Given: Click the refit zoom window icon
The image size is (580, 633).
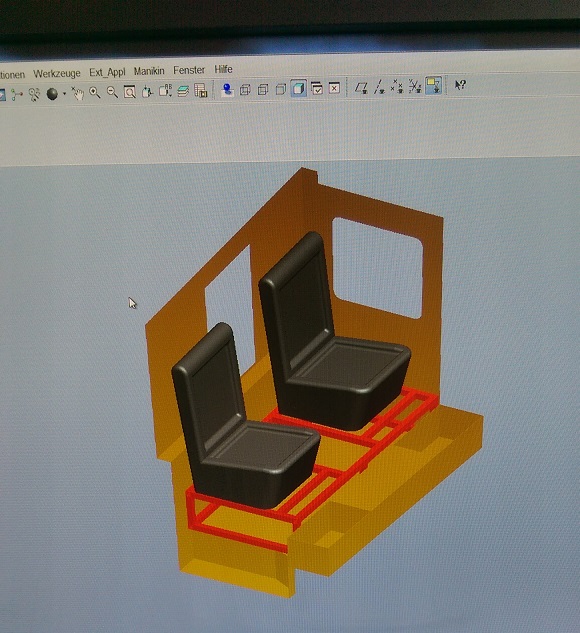Looking at the screenshot, I should pos(130,92).
